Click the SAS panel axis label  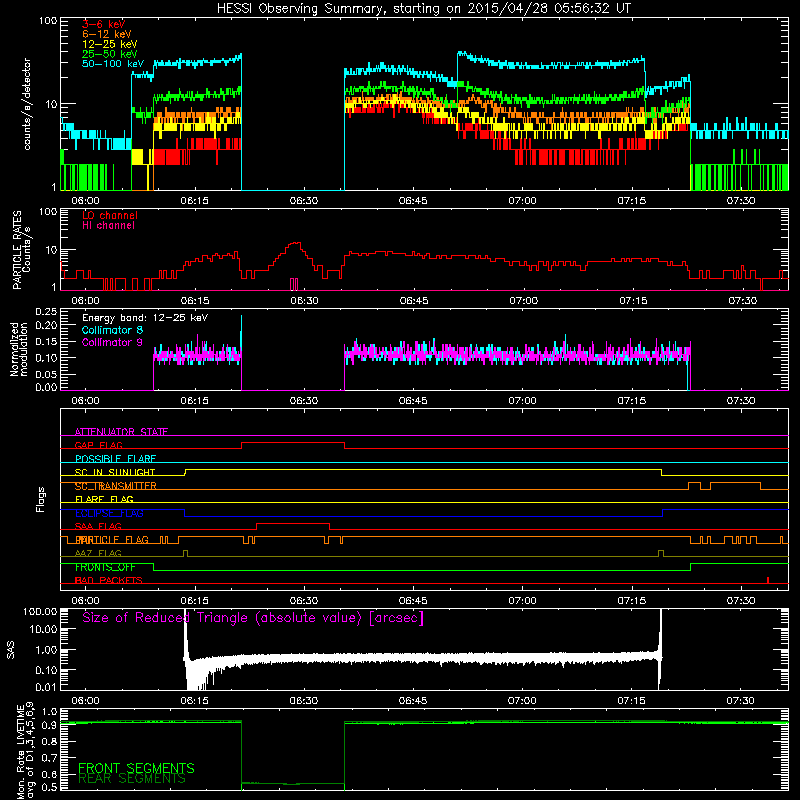[11, 650]
